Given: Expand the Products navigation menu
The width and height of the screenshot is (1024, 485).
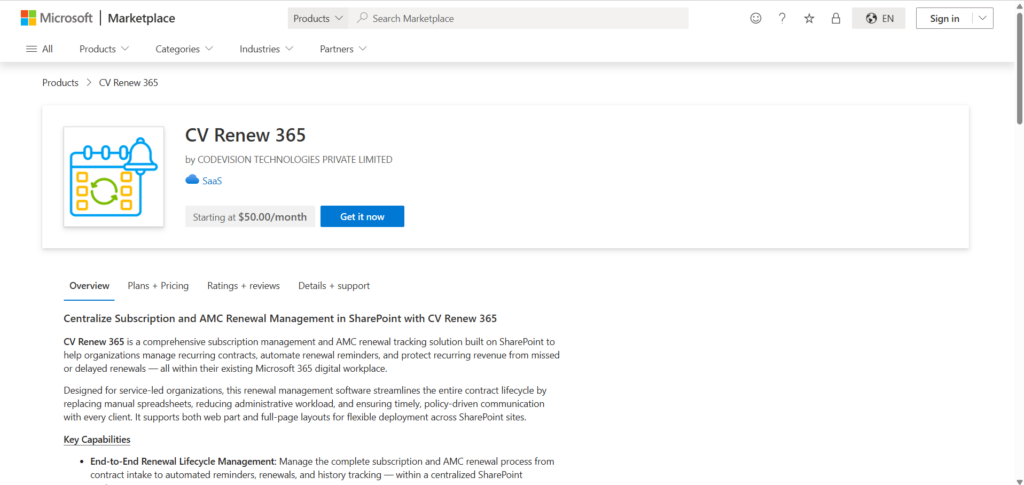Looking at the screenshot, I should point(104,49).
